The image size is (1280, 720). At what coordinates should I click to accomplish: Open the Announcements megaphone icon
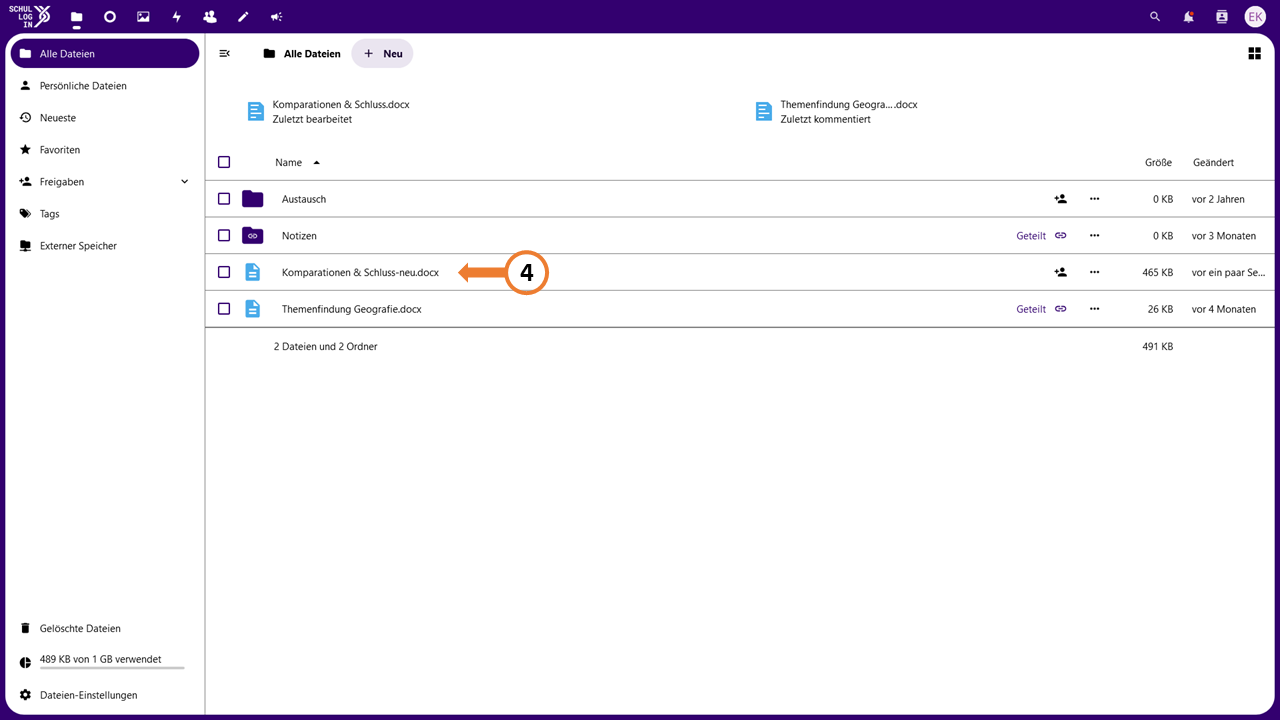(276, 17)
